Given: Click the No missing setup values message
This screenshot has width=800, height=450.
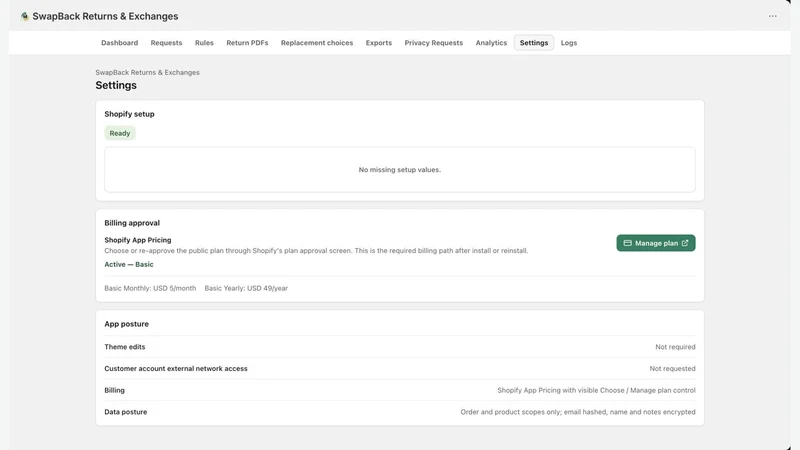Looking at the screenshot, I should click(x=399, y=169).
